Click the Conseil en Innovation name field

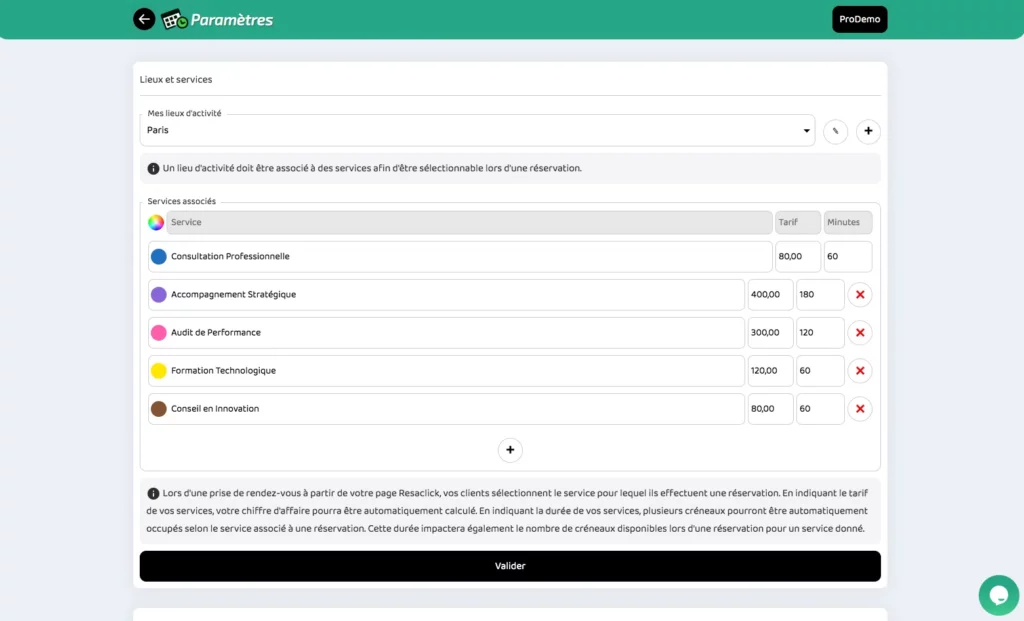[x=455, y=409]
